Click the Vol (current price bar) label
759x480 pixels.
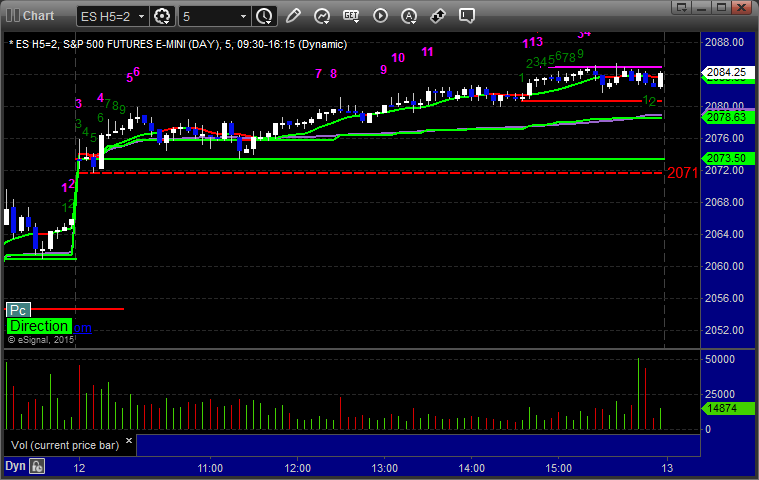pyautogui.click(x=65, y=445)
